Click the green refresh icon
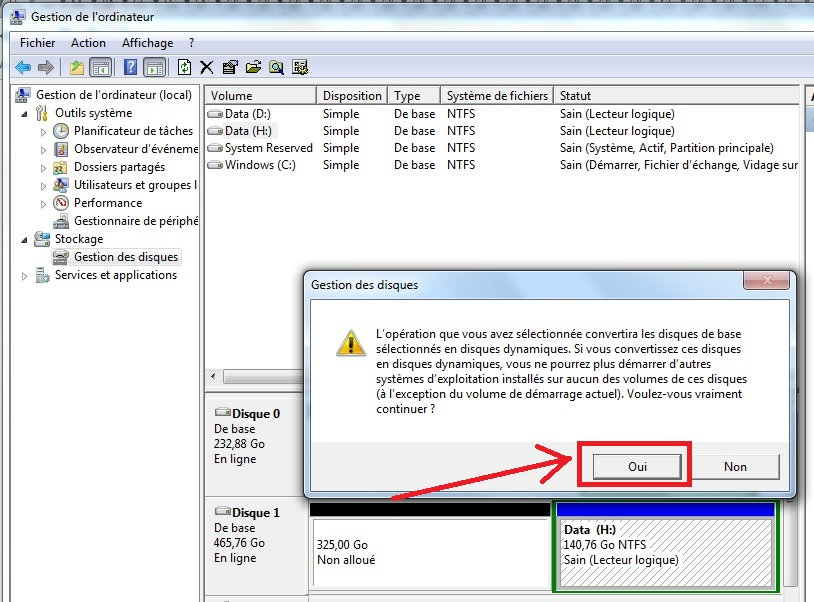This screenshot has width=814, height=602. (184, 67)
